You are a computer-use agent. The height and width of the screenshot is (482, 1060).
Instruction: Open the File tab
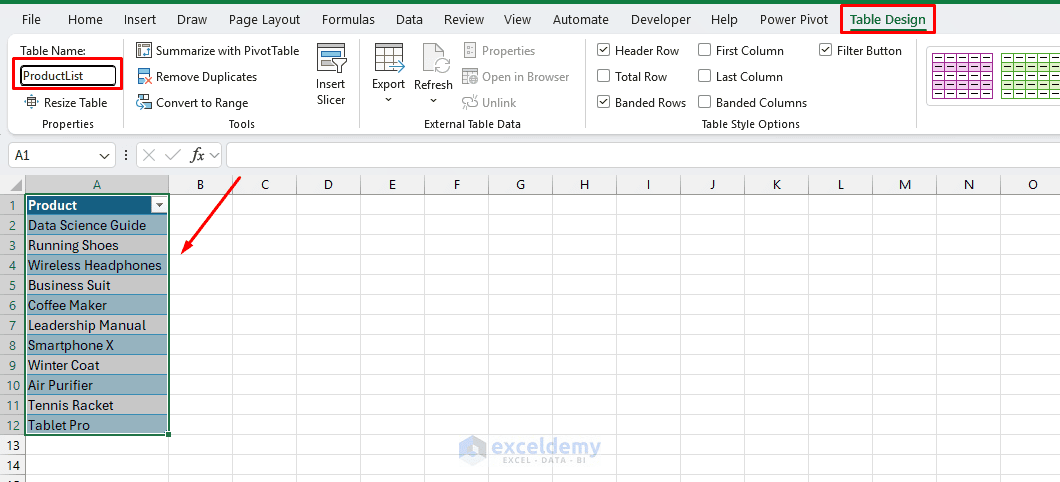click(x=31, y=20)
